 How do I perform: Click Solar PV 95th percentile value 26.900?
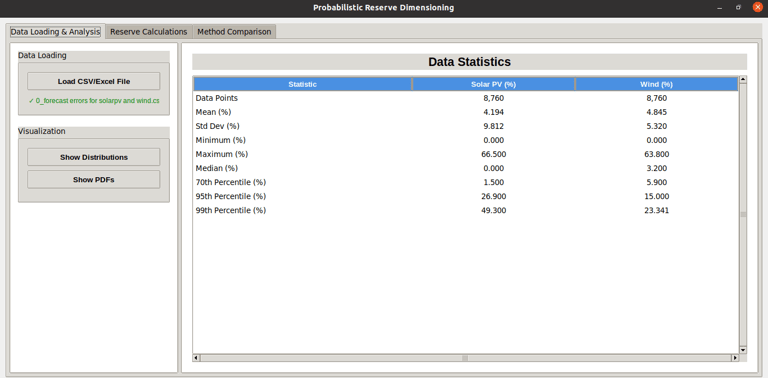click(493, 196)
